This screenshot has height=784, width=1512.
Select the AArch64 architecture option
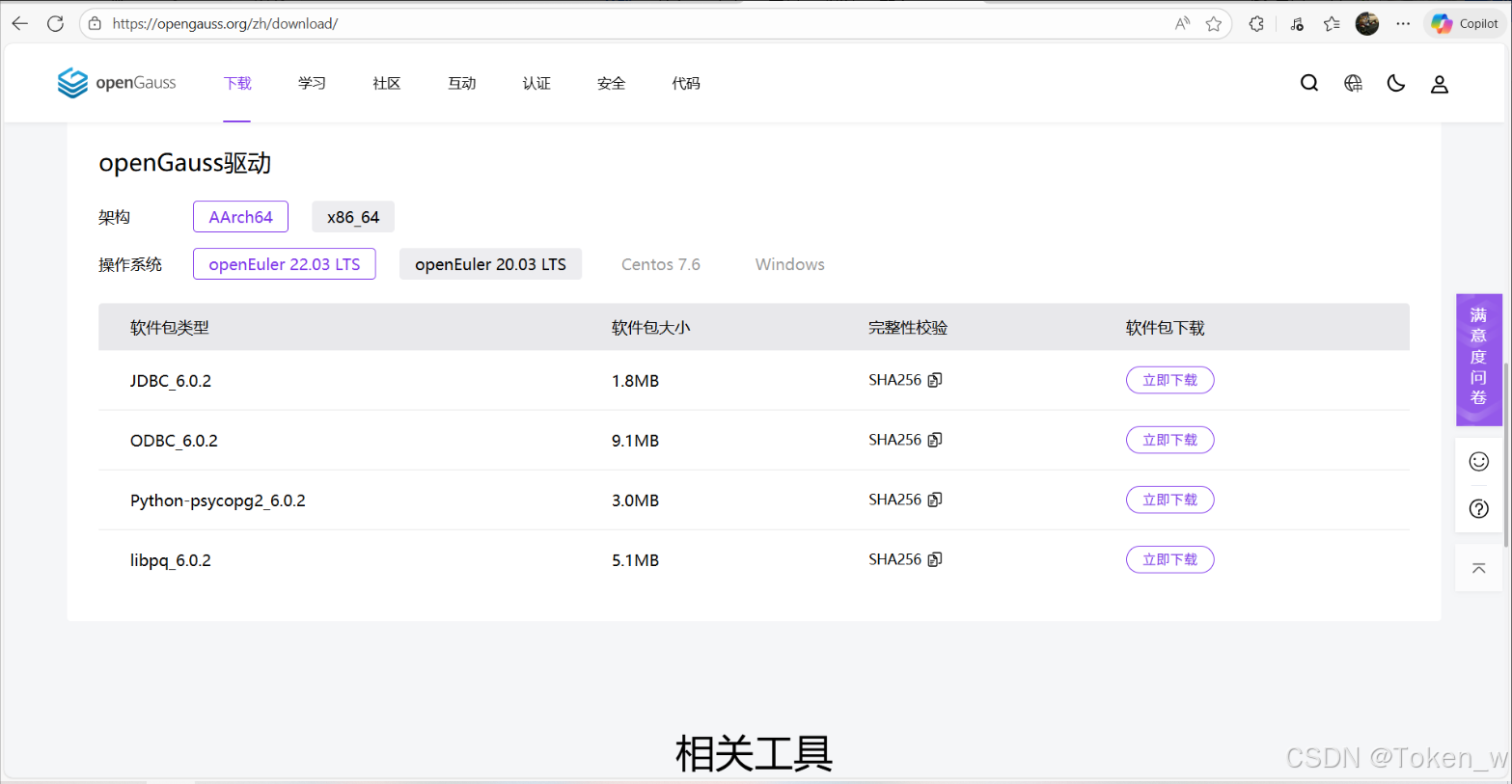[x=240, y=217]
